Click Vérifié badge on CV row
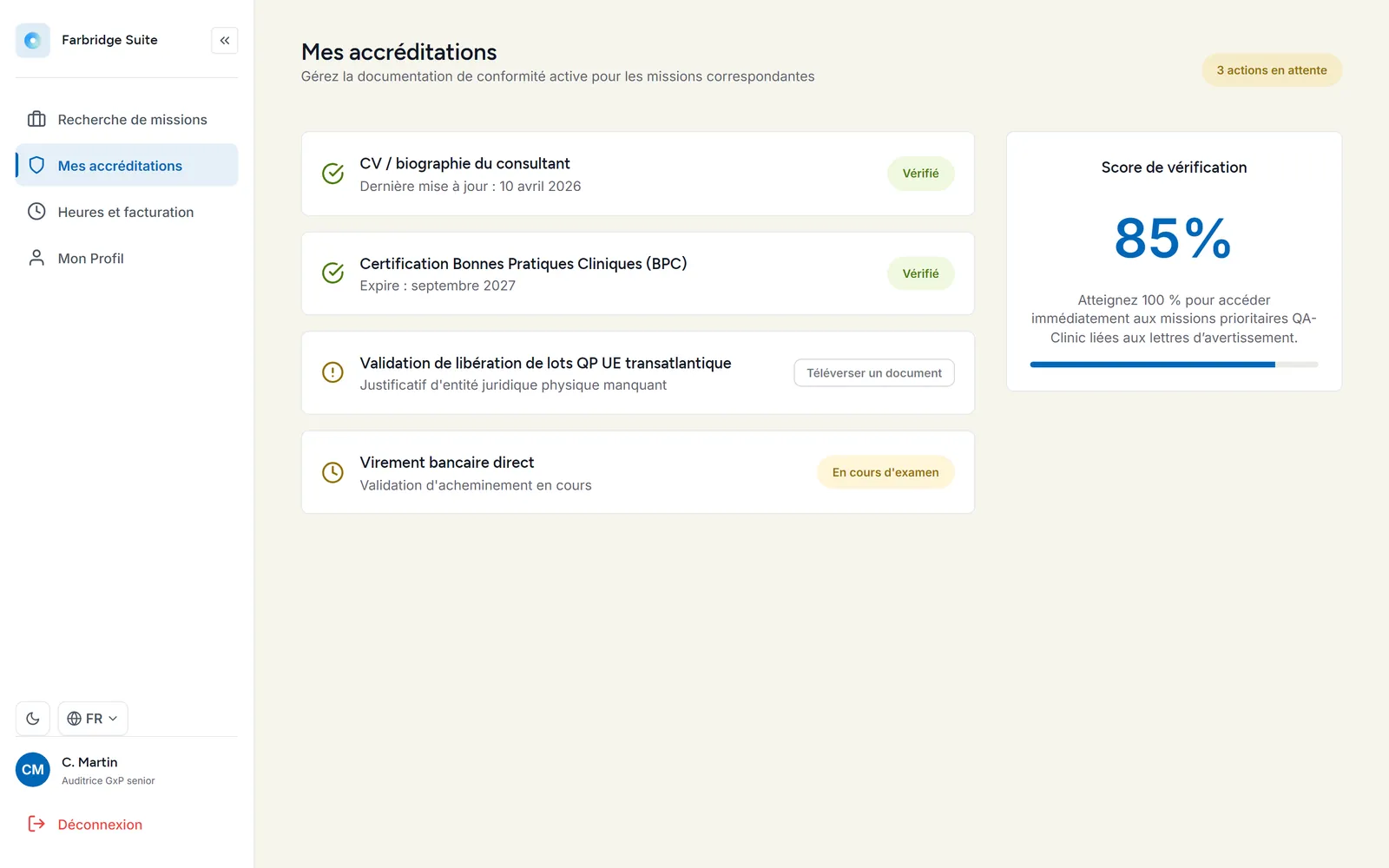The image size is (1389, 868). pos(921,174)
